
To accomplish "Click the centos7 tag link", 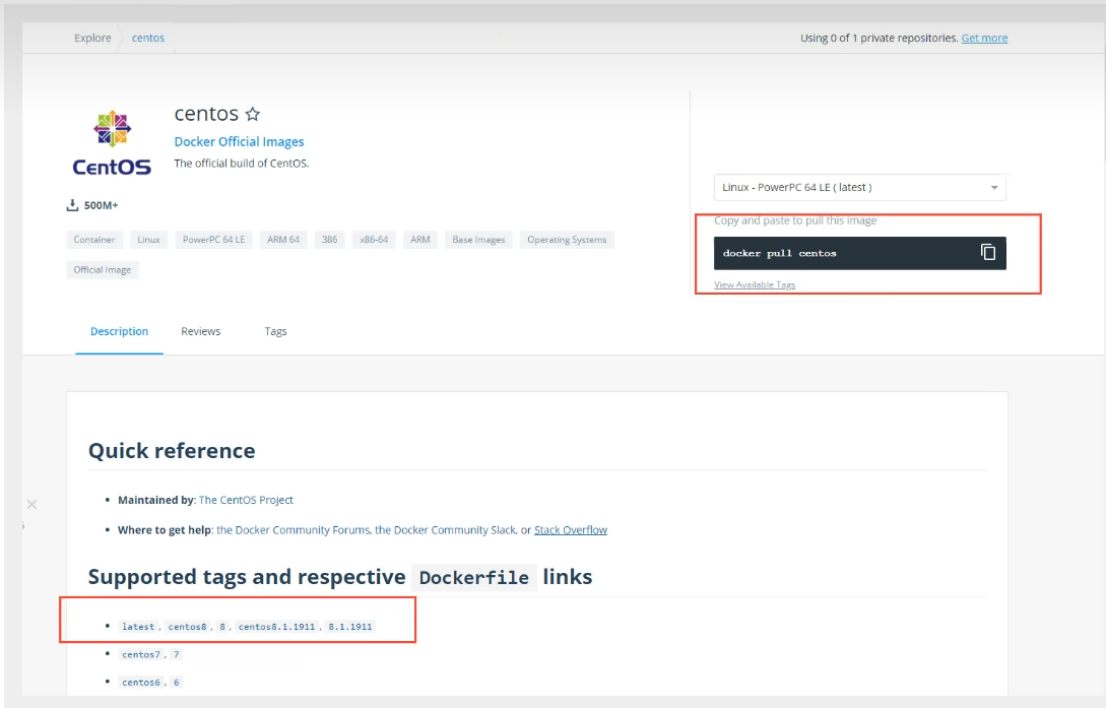I will click(141, 655).
